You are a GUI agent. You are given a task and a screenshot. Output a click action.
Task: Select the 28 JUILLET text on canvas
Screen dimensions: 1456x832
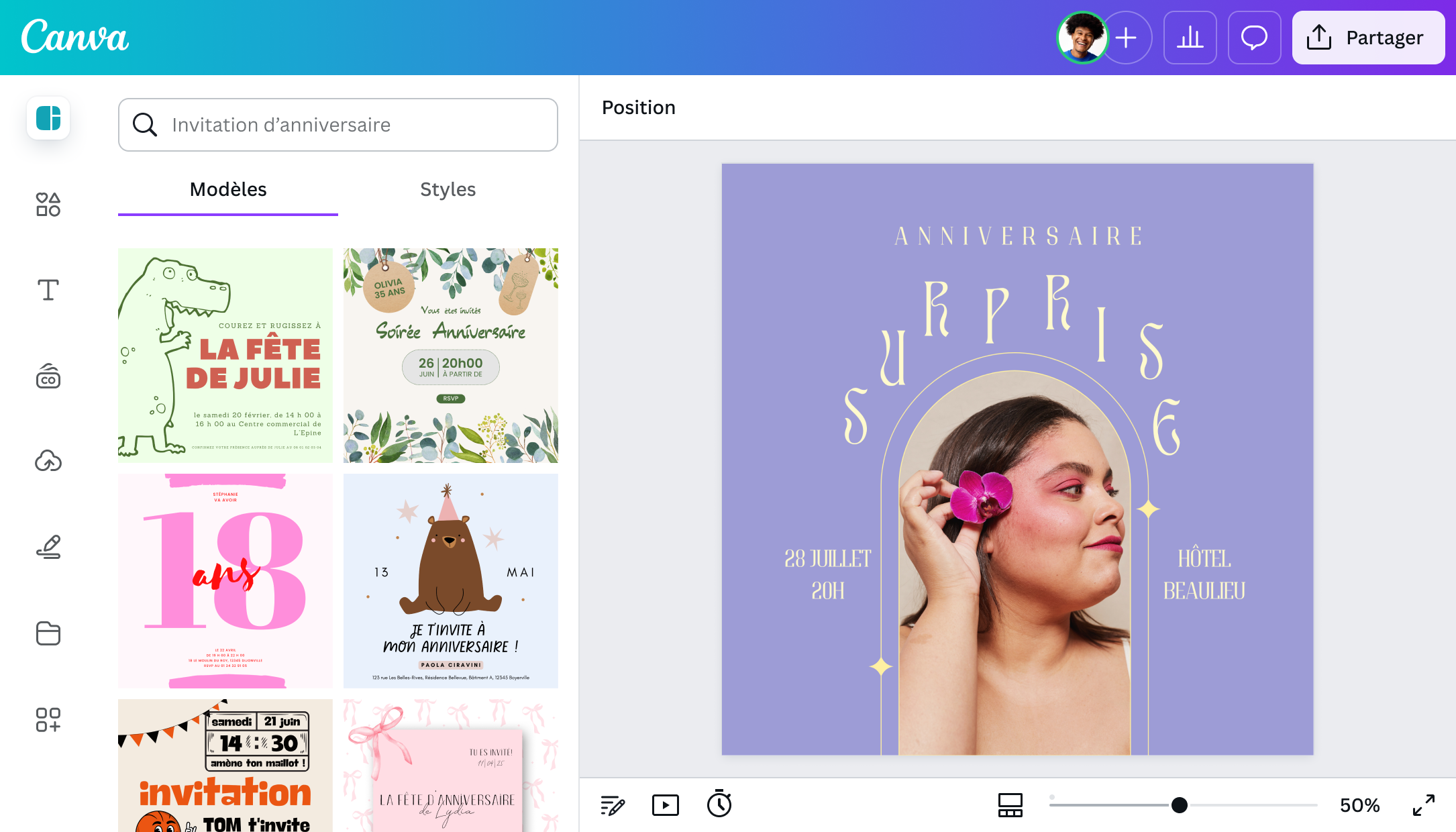(x=828, y=558)
